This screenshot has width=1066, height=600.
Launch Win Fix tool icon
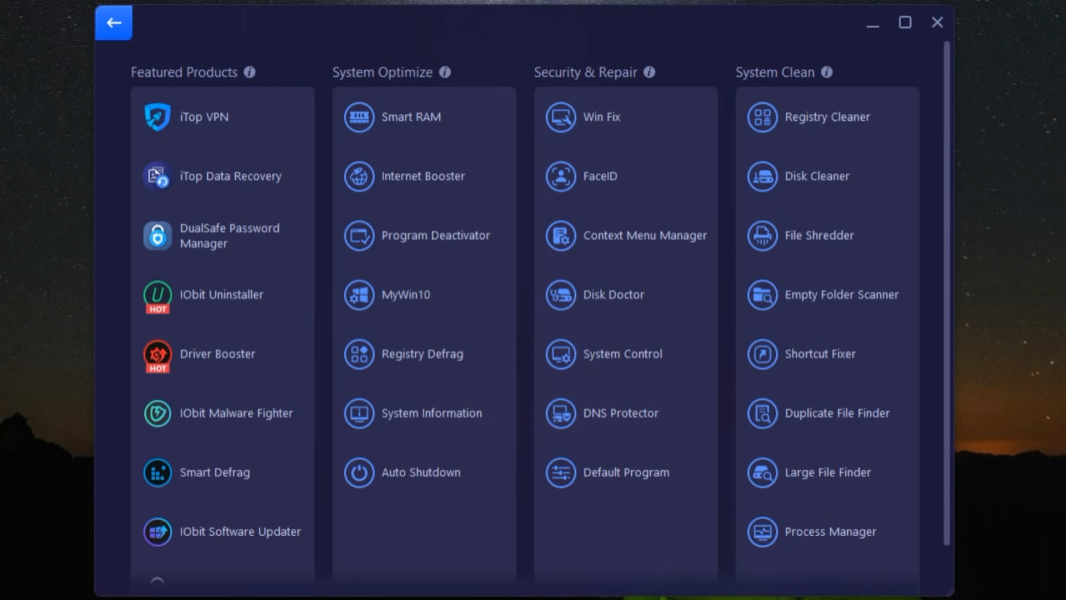click(561, 117)
